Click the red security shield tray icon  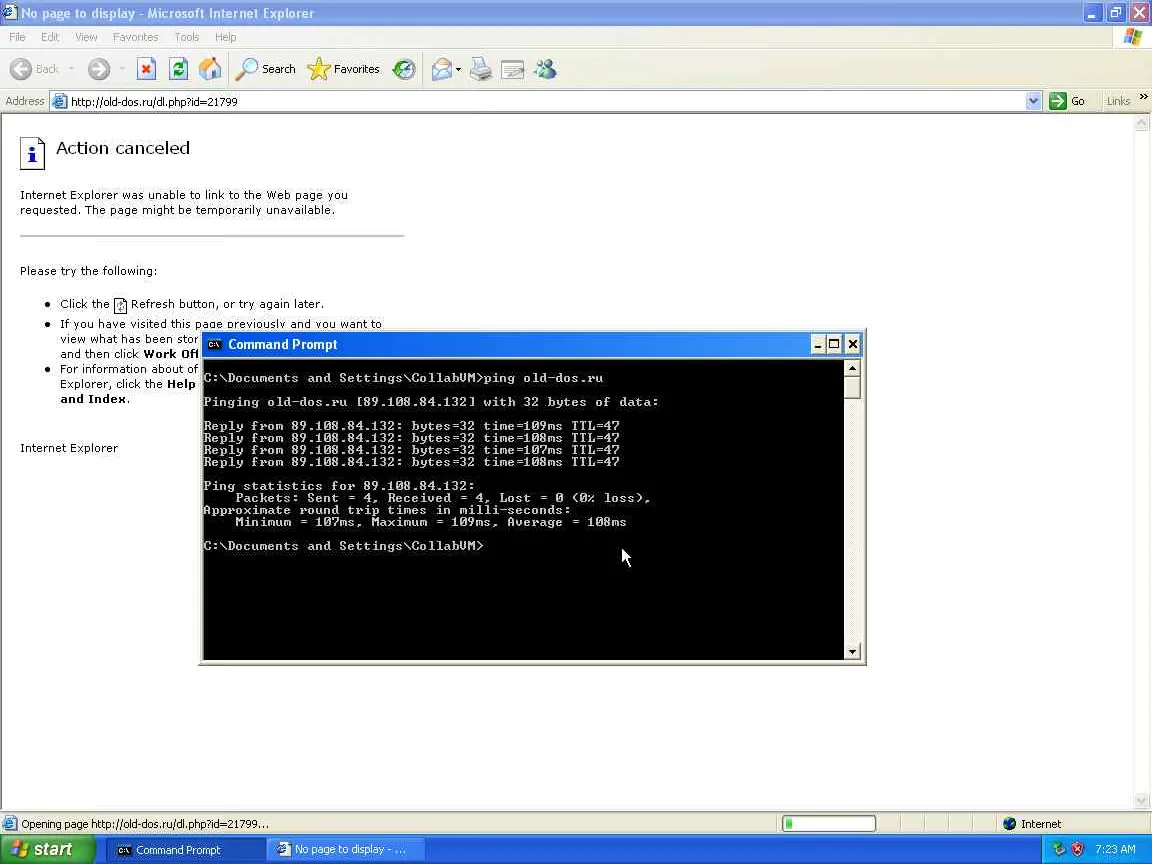tap(1078, 849)
